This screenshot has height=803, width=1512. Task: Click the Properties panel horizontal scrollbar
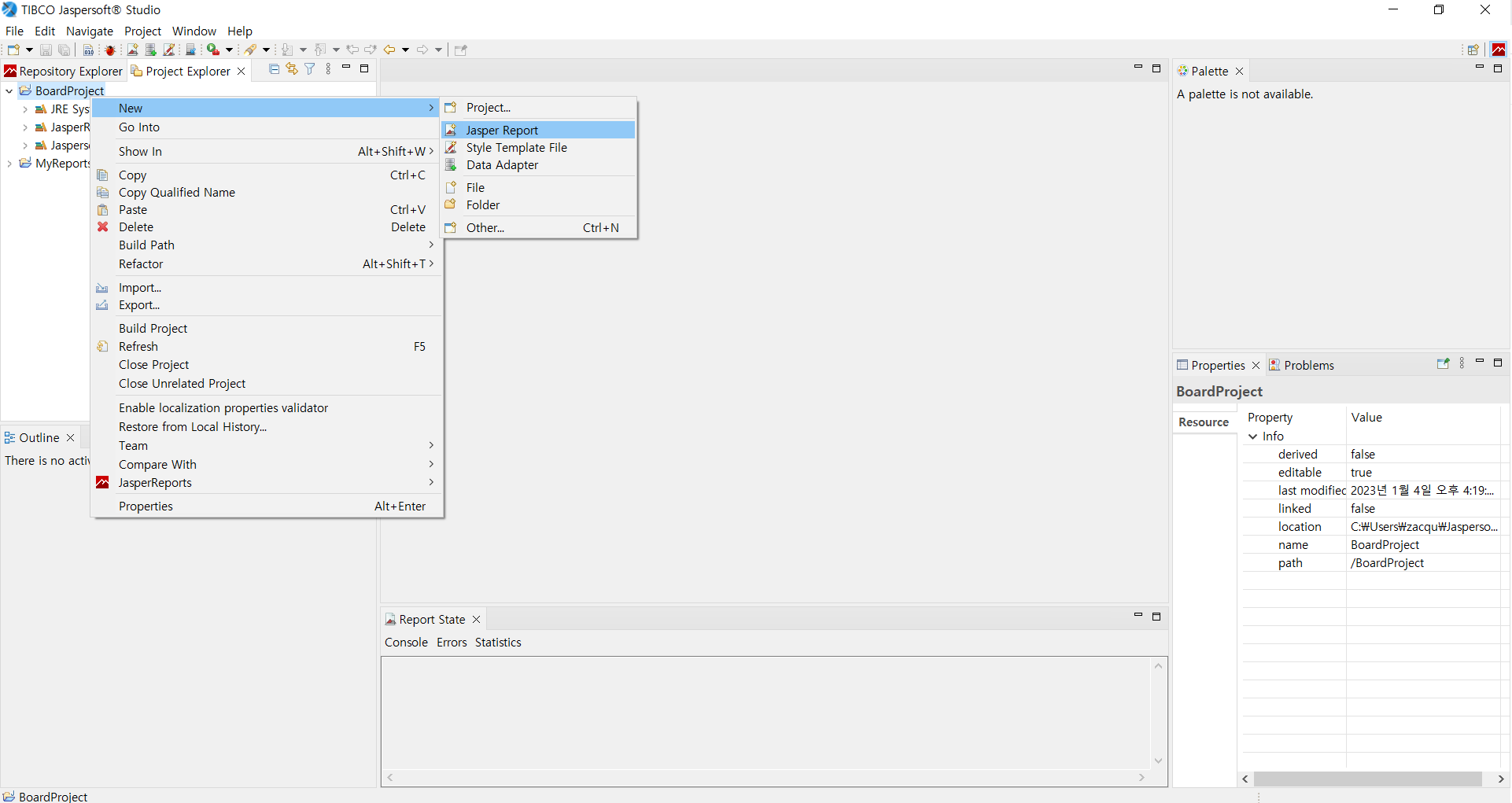tap(1367, 779)
